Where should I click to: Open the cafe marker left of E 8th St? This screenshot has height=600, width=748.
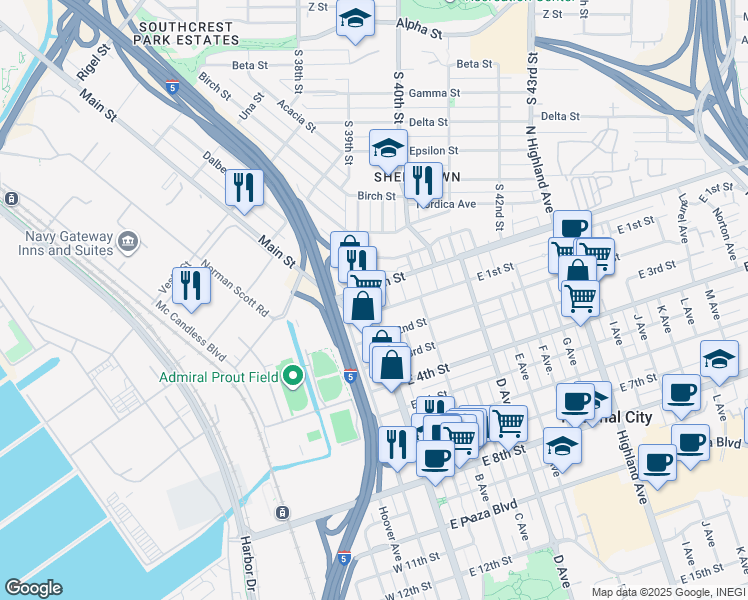click(435, 460)
